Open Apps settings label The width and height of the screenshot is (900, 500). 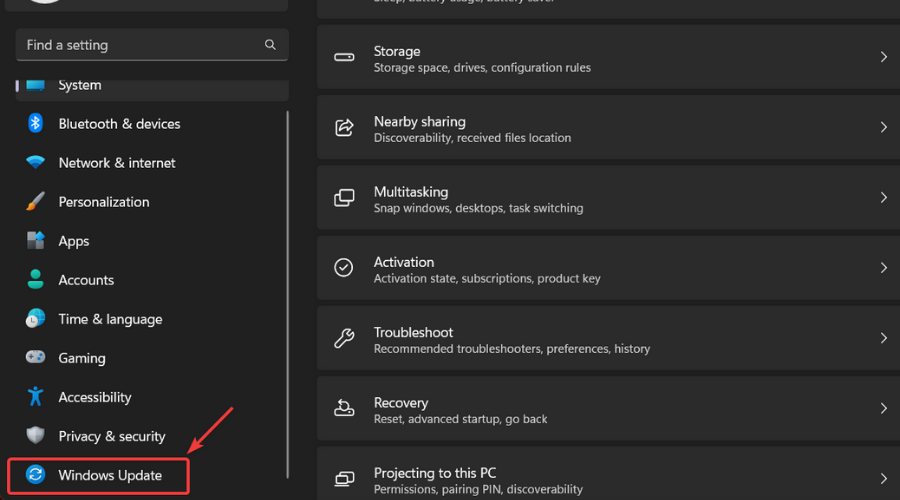click(x=74, y=242)
